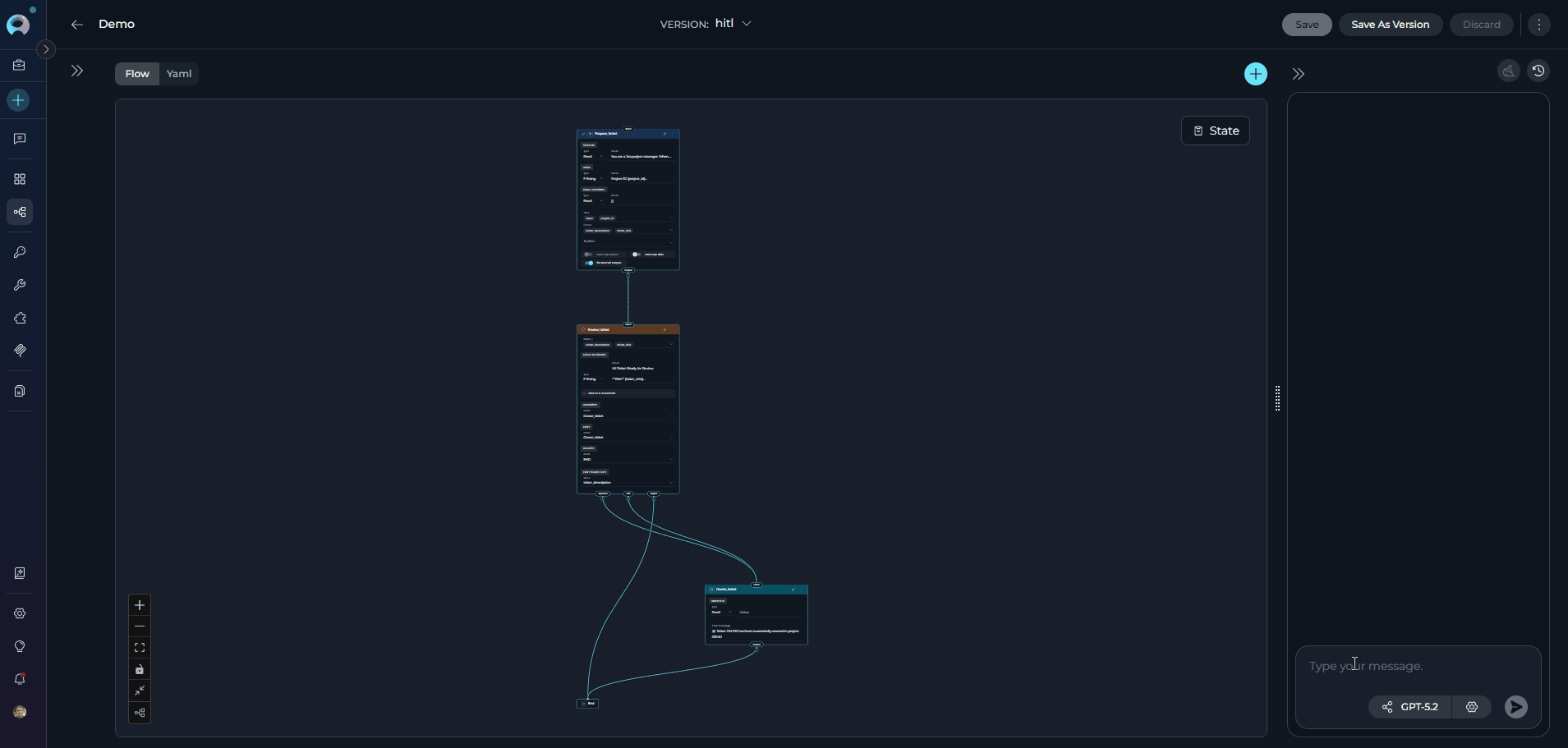
Task: Toggle interrupt after switch in first node
Action: pyautogui.click(x=636, y=255)
